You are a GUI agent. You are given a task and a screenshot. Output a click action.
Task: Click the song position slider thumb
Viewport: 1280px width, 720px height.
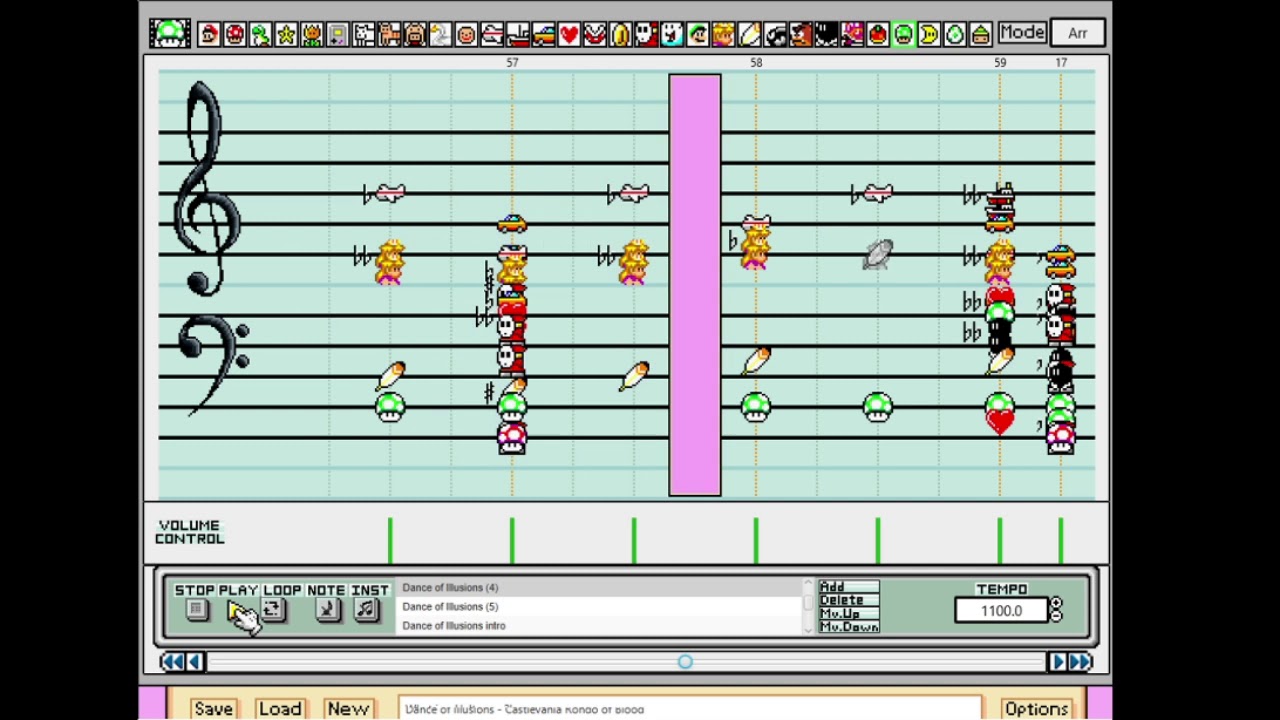coord(685,662)
